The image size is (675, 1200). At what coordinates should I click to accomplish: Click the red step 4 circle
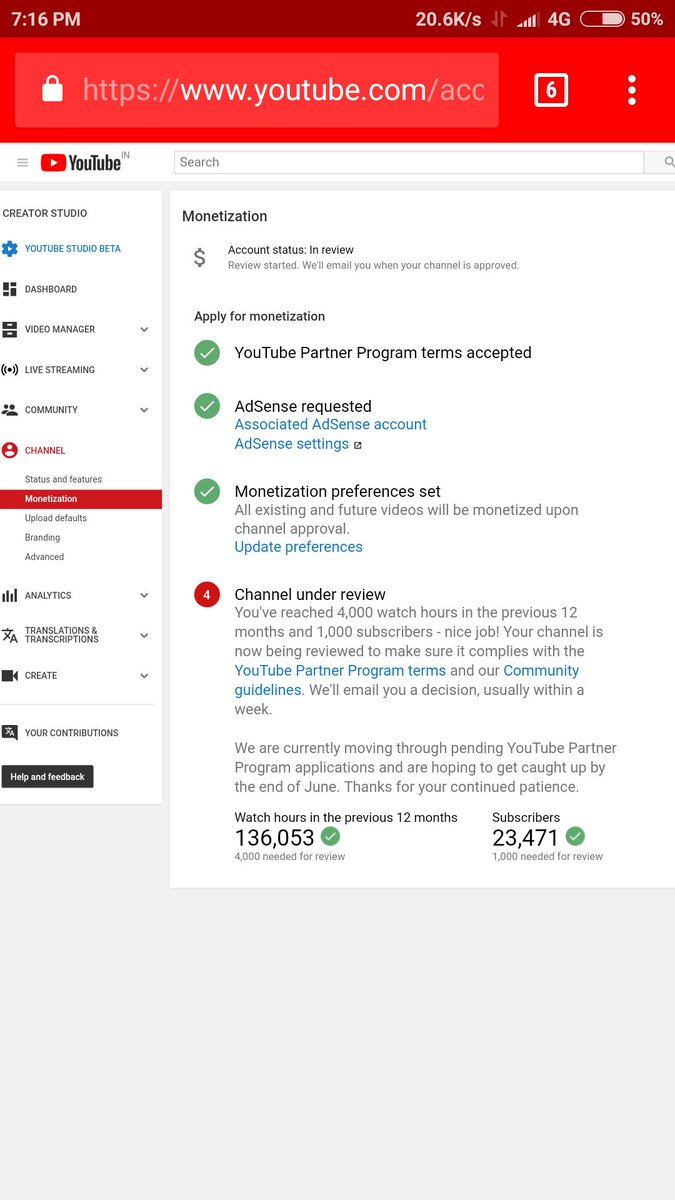pos(207,595)
